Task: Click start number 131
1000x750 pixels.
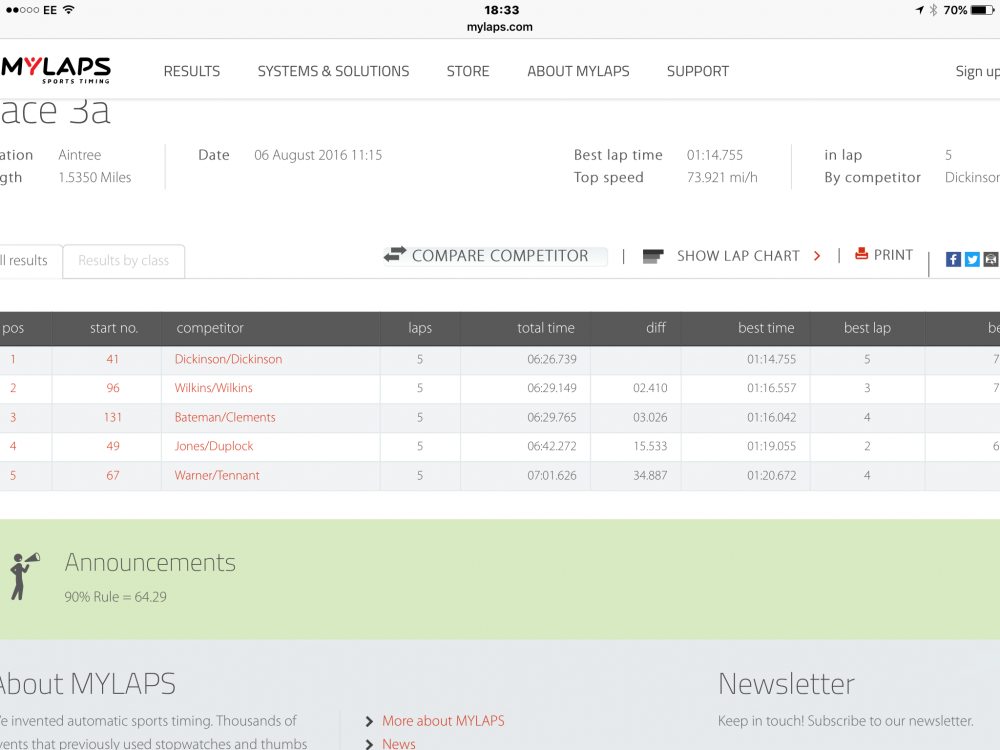Action: point(112,417)
